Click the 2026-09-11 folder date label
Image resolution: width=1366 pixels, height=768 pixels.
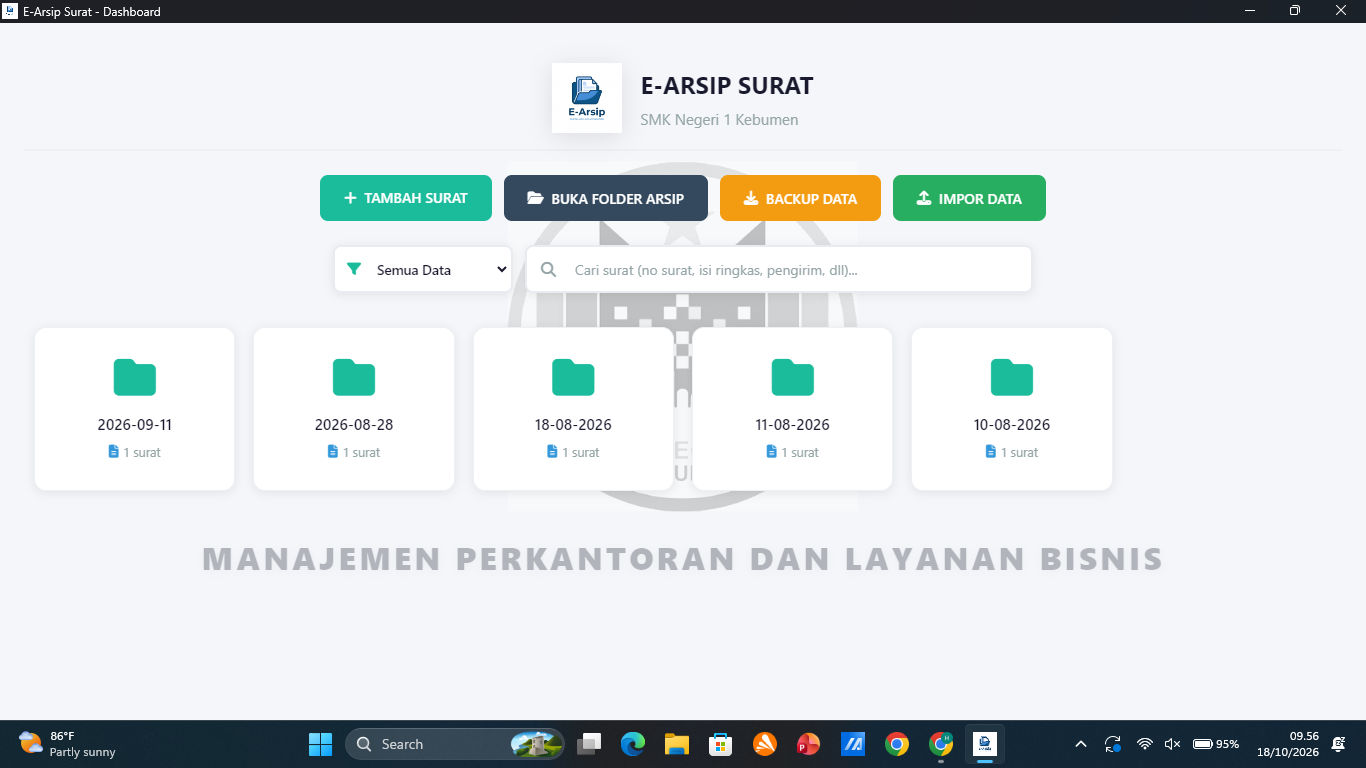pyautogui.click(x=135, y=424)
